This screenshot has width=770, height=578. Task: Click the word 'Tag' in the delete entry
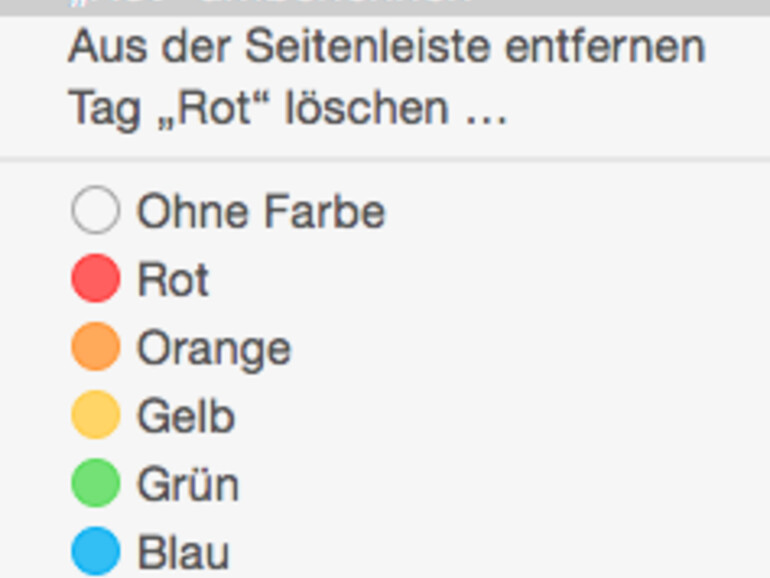104,108
